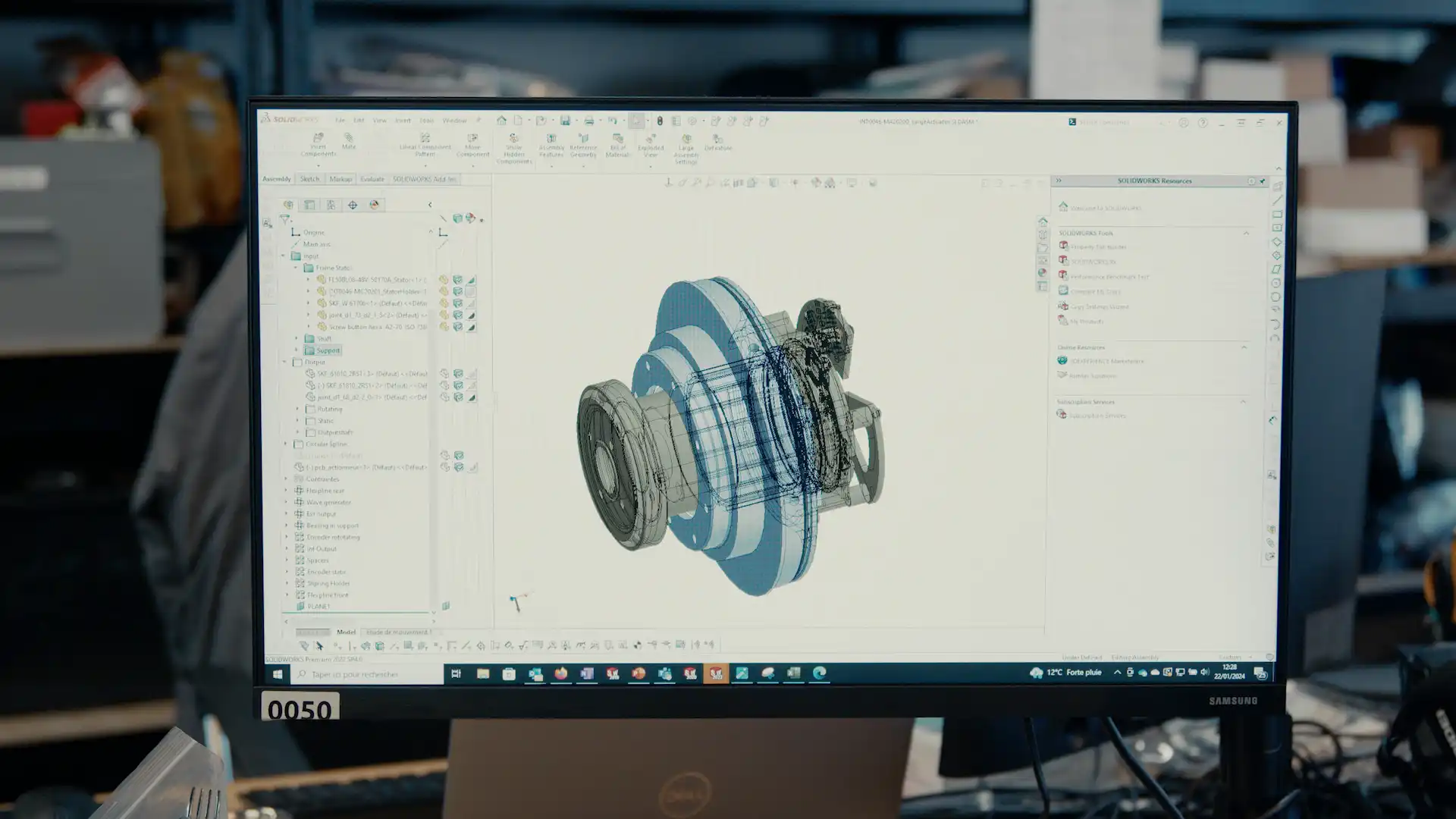The width and height of the screenshot is (1456, 819).
Task: Select the Mate tool in ribbon
Action: [349, 142]
